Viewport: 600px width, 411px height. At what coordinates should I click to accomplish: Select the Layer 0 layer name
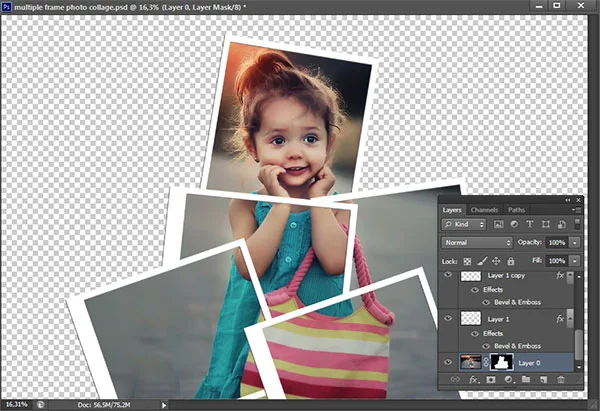[x=530, y=363]
